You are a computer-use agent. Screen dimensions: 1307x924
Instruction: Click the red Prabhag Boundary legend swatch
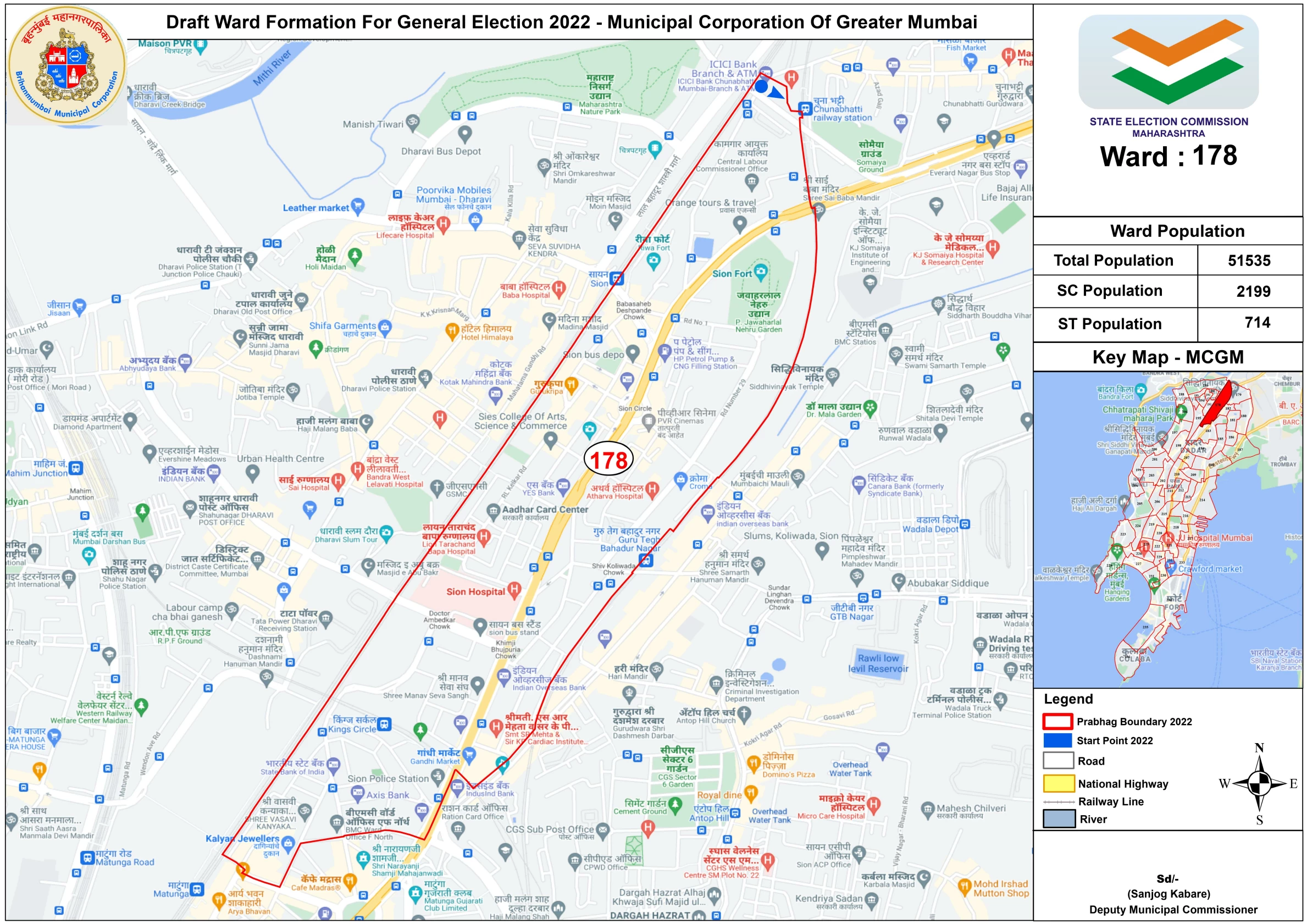click(x=1057, y=721)
